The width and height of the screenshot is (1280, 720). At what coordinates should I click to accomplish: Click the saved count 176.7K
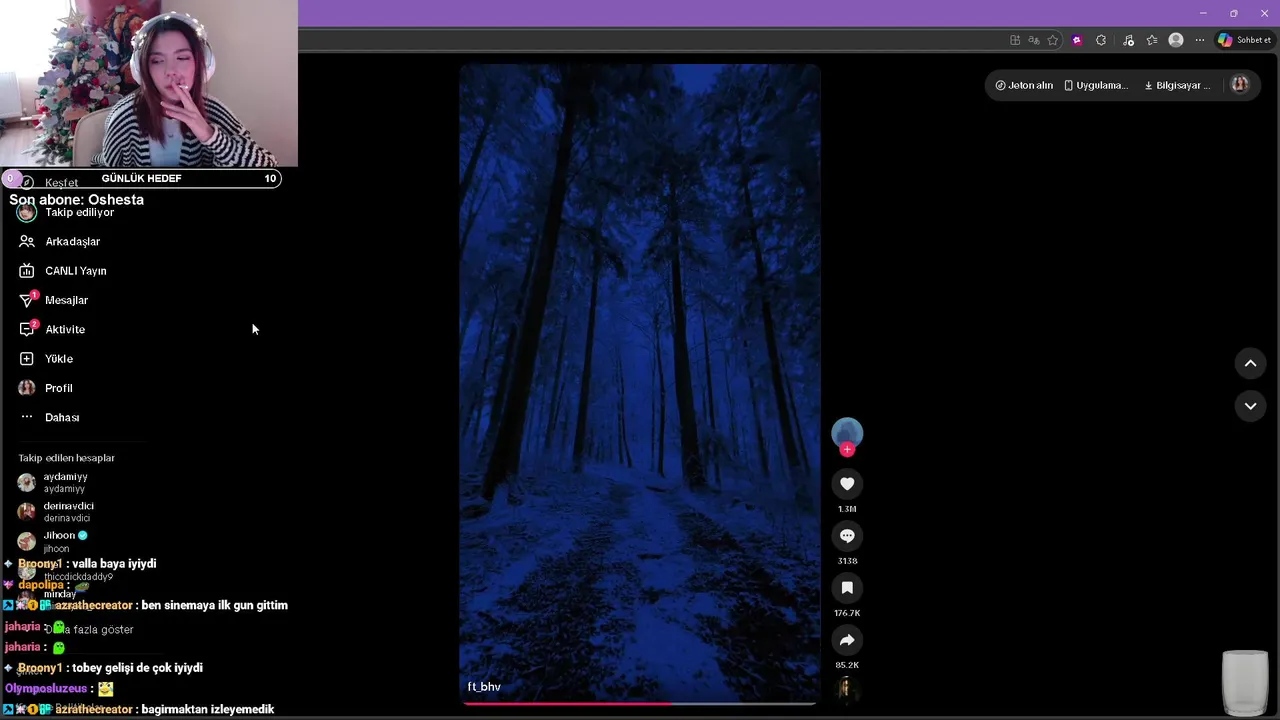pyautogui.click(x=847, y=613)
